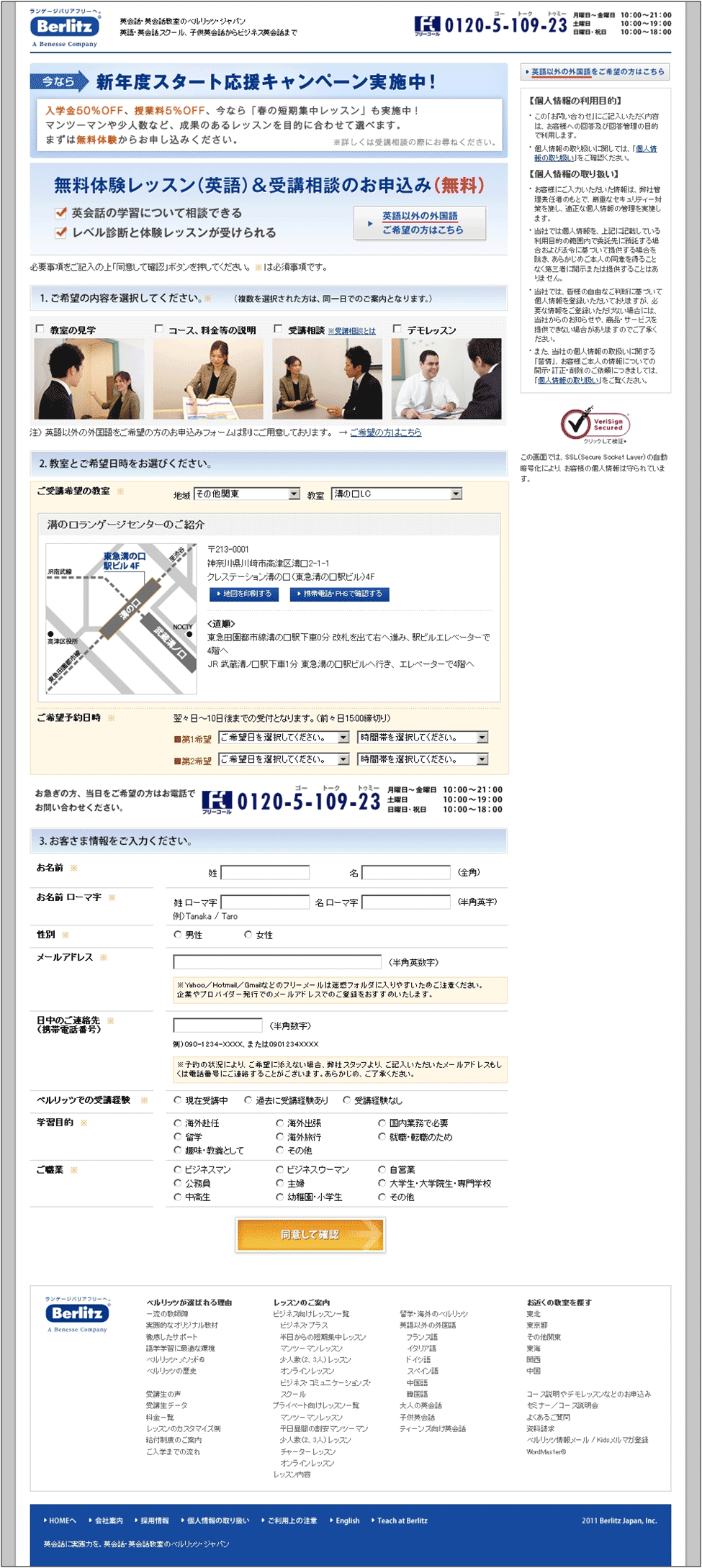This screenshot has height=1568, width=702.
Task: Click the 姓 name input field
Action: coord(265,873)
